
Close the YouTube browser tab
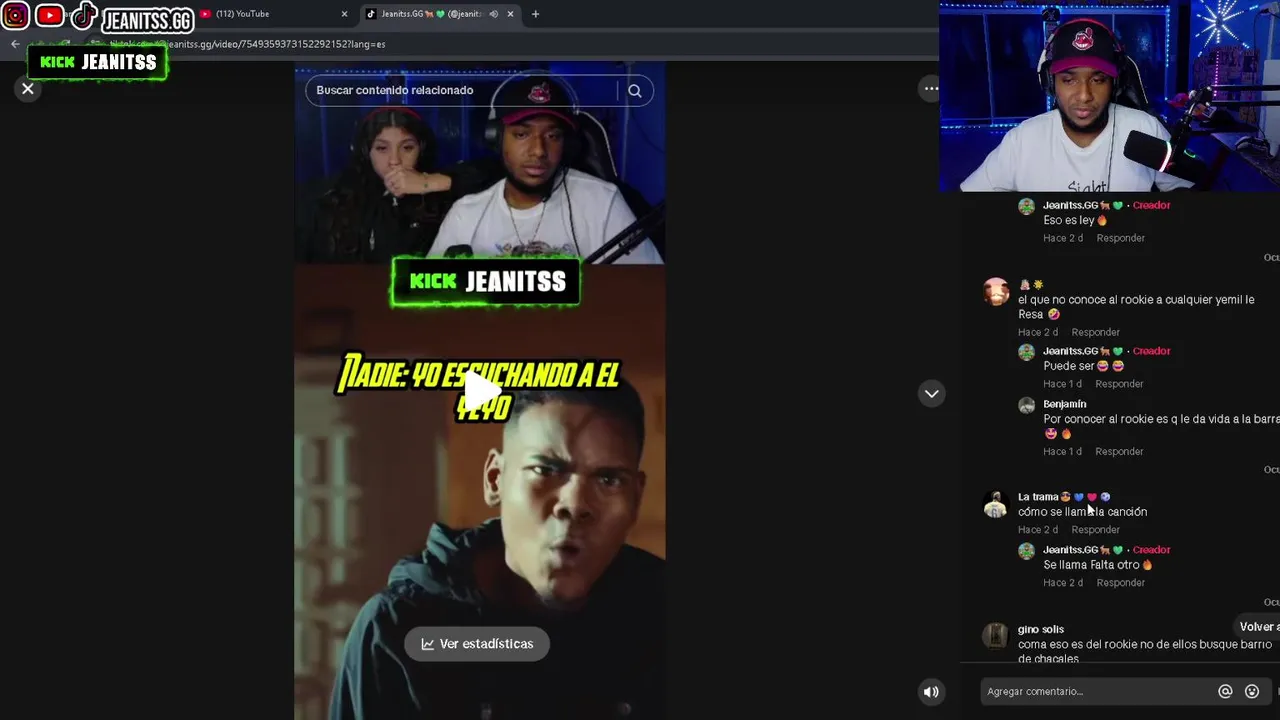[344, 14]
